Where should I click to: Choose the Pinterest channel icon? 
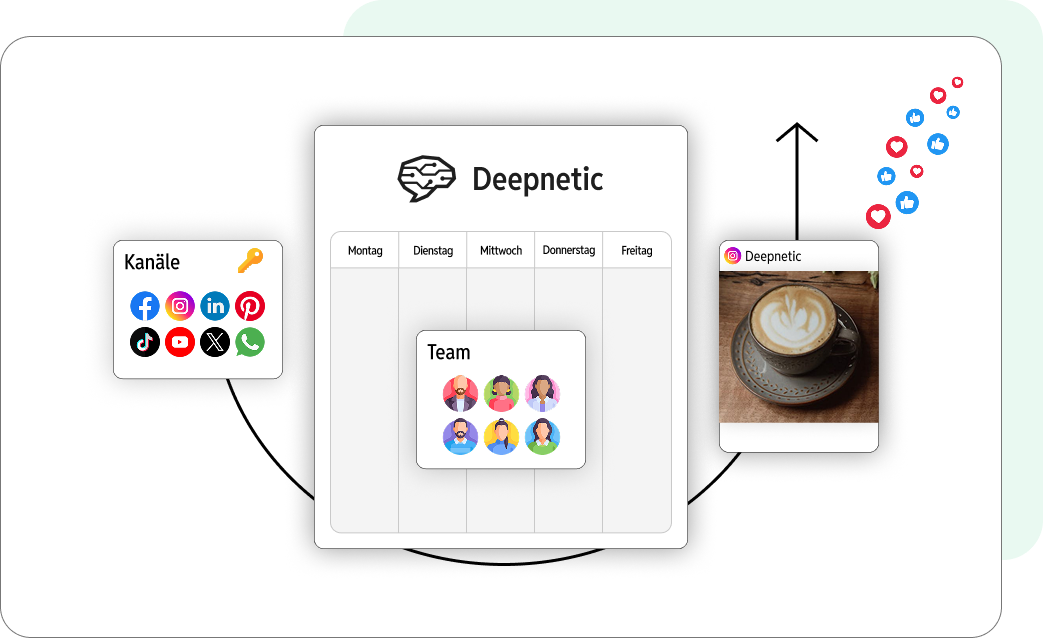(x=250, y=306)
